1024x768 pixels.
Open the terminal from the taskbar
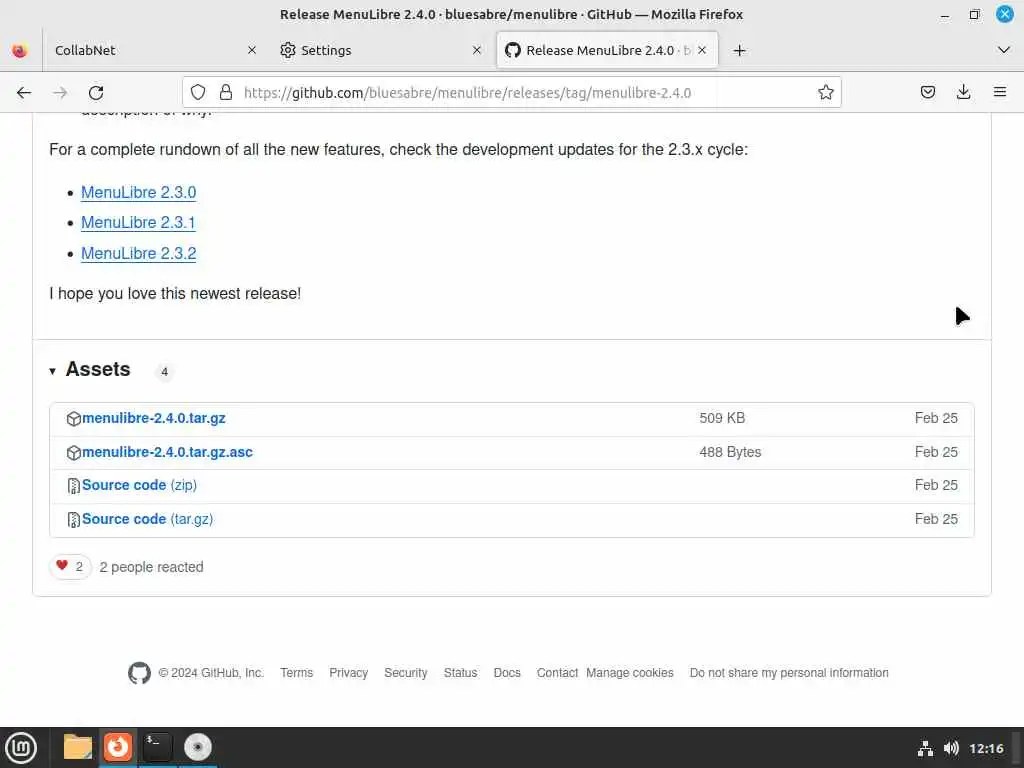coord(157,747)
